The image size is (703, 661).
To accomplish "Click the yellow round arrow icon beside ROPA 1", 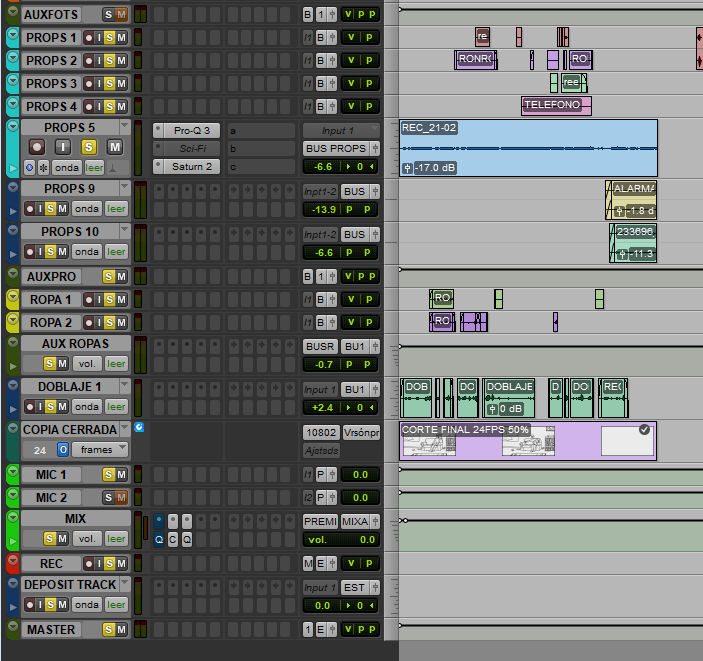I will 13,296.
